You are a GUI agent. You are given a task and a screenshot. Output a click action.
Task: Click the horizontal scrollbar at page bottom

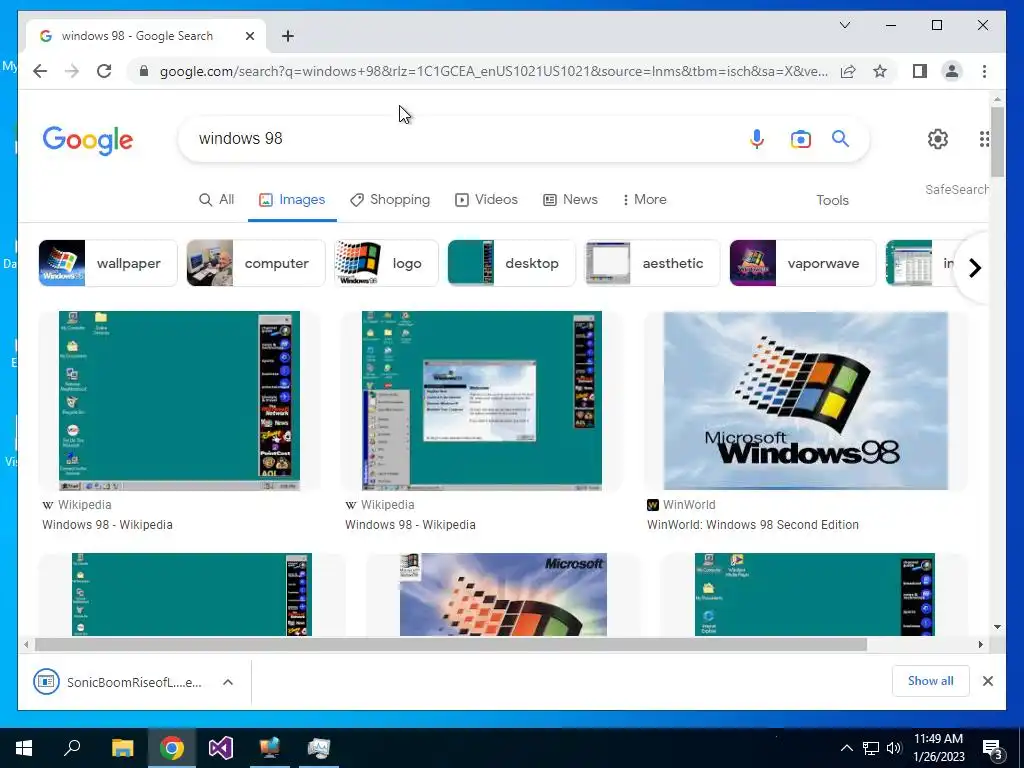[451, 645]
